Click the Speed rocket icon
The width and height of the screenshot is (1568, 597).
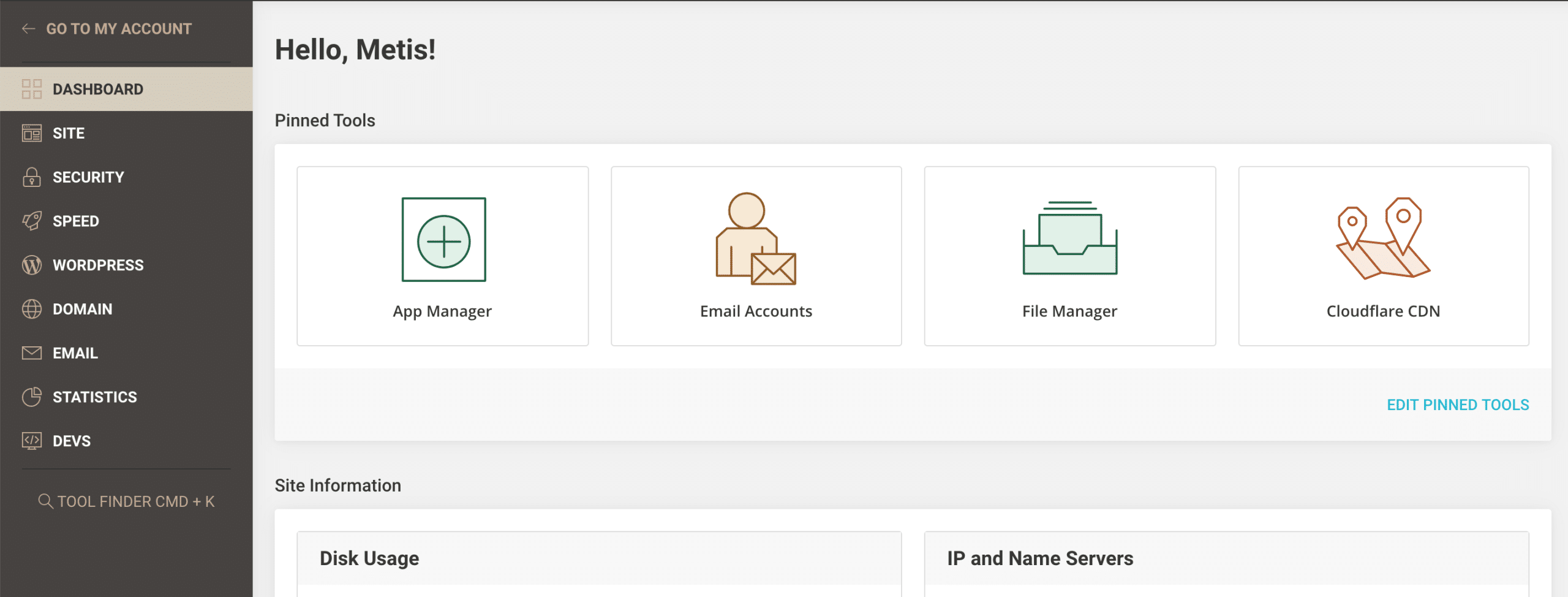(32, 221)
